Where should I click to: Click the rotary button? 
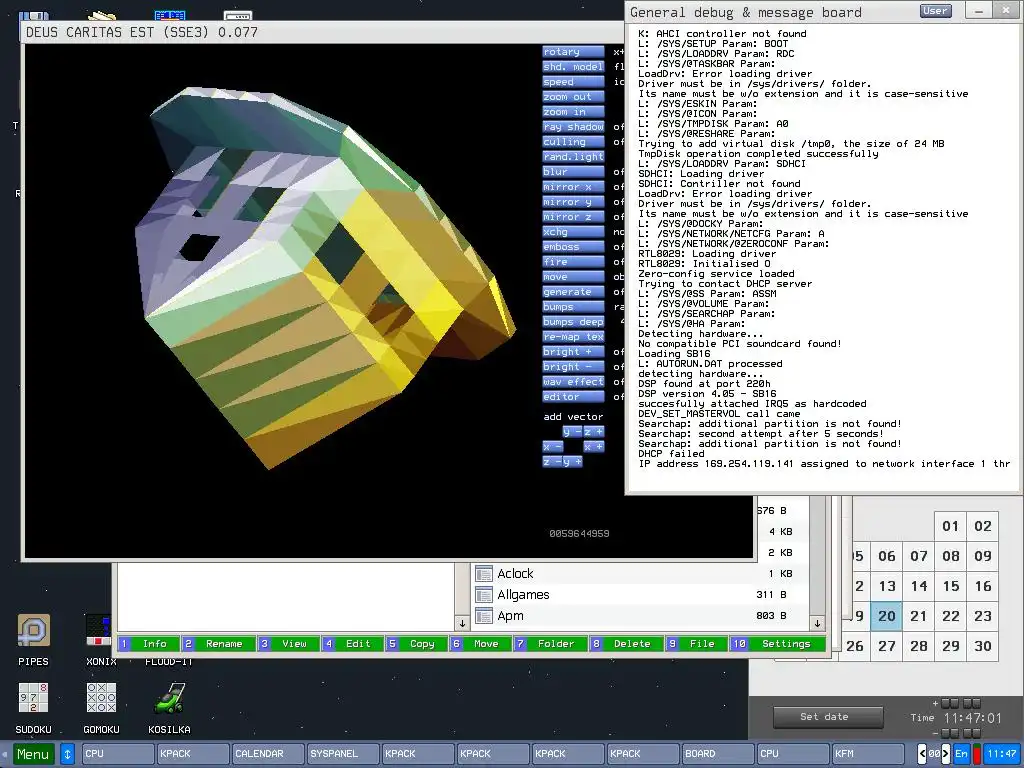click(x=573, y=52)
